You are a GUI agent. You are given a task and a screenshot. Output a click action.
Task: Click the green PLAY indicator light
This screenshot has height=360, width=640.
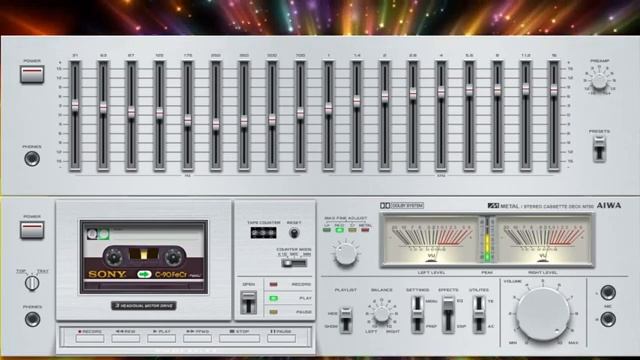pos(273,298)
